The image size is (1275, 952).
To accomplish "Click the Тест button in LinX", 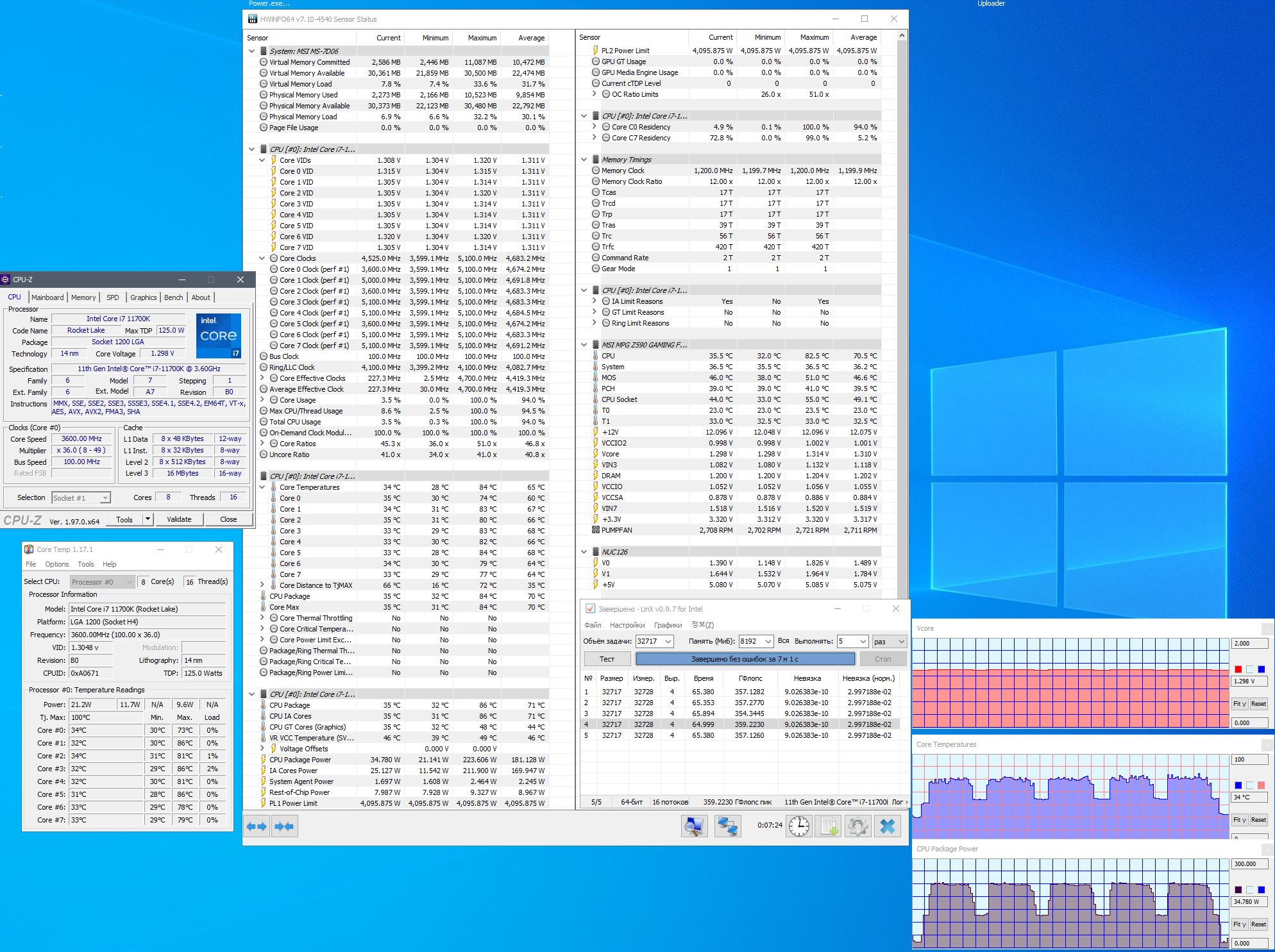I will 607,659.
